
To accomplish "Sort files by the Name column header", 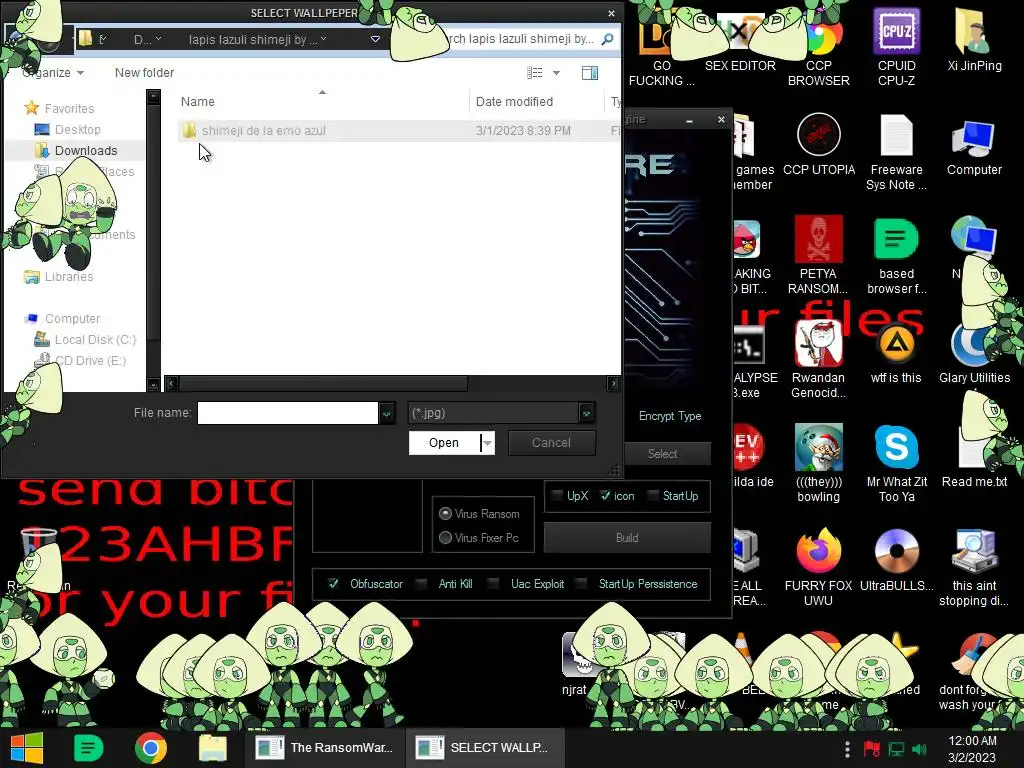I will pyautogui.click(x=198, y=101).
